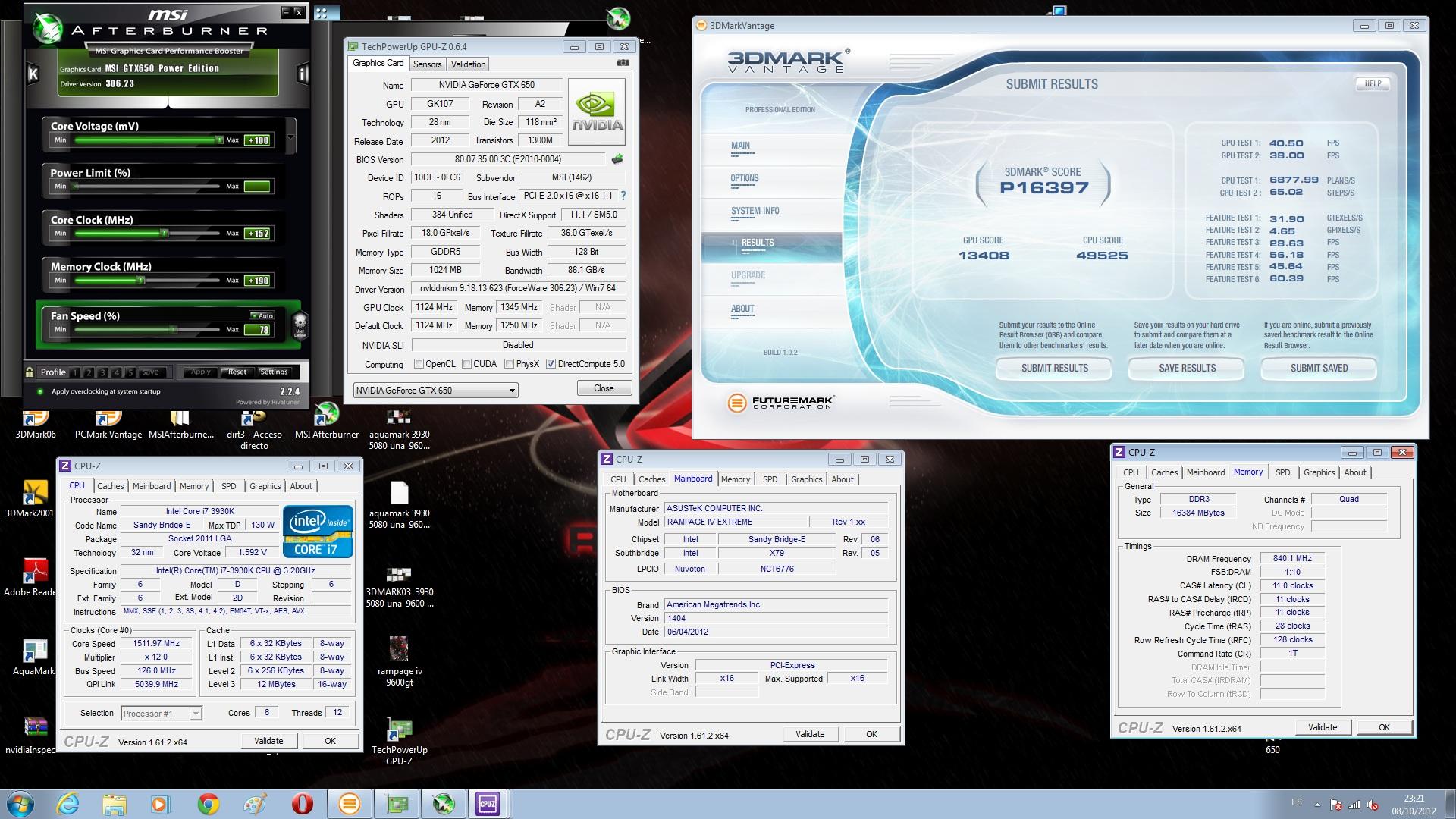Adjust the Core Clock slider handle
The height and width of the screenshot is (819, 1456).
pos(165,234)
